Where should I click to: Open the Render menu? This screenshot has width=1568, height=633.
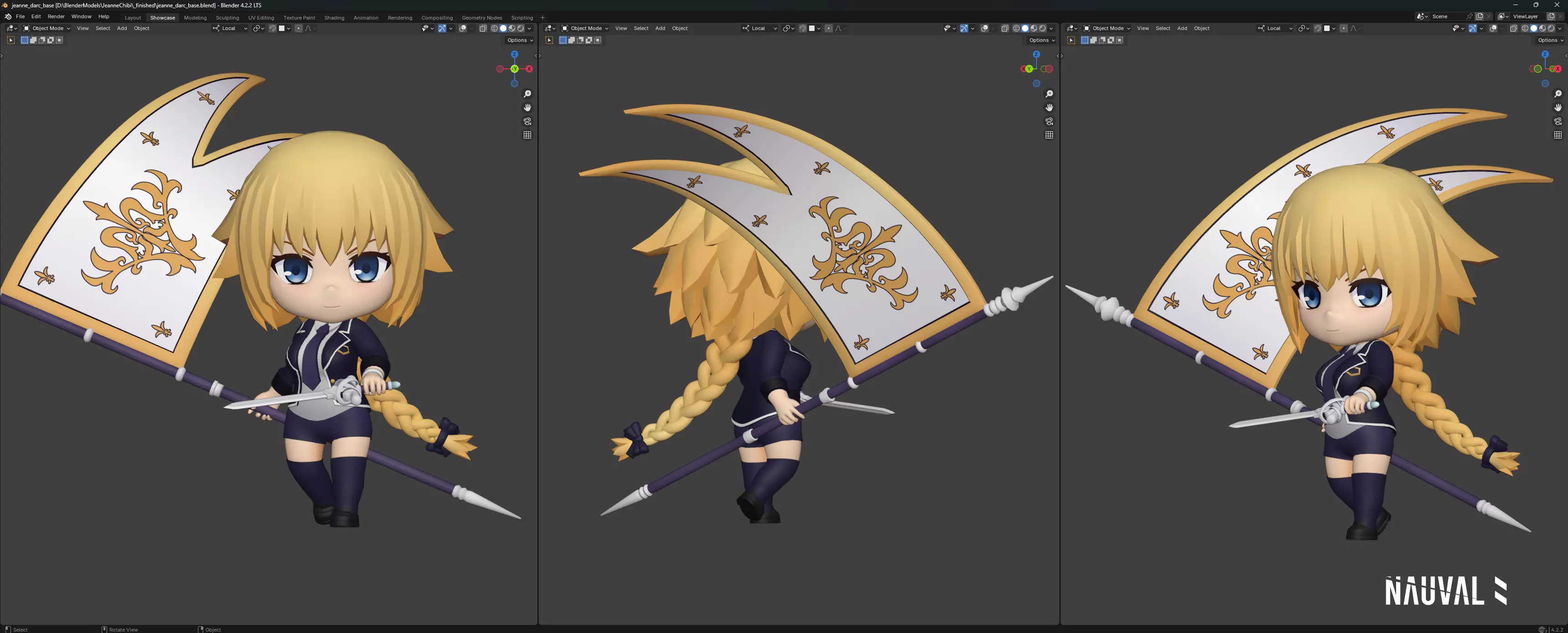(x=56, y=16)
